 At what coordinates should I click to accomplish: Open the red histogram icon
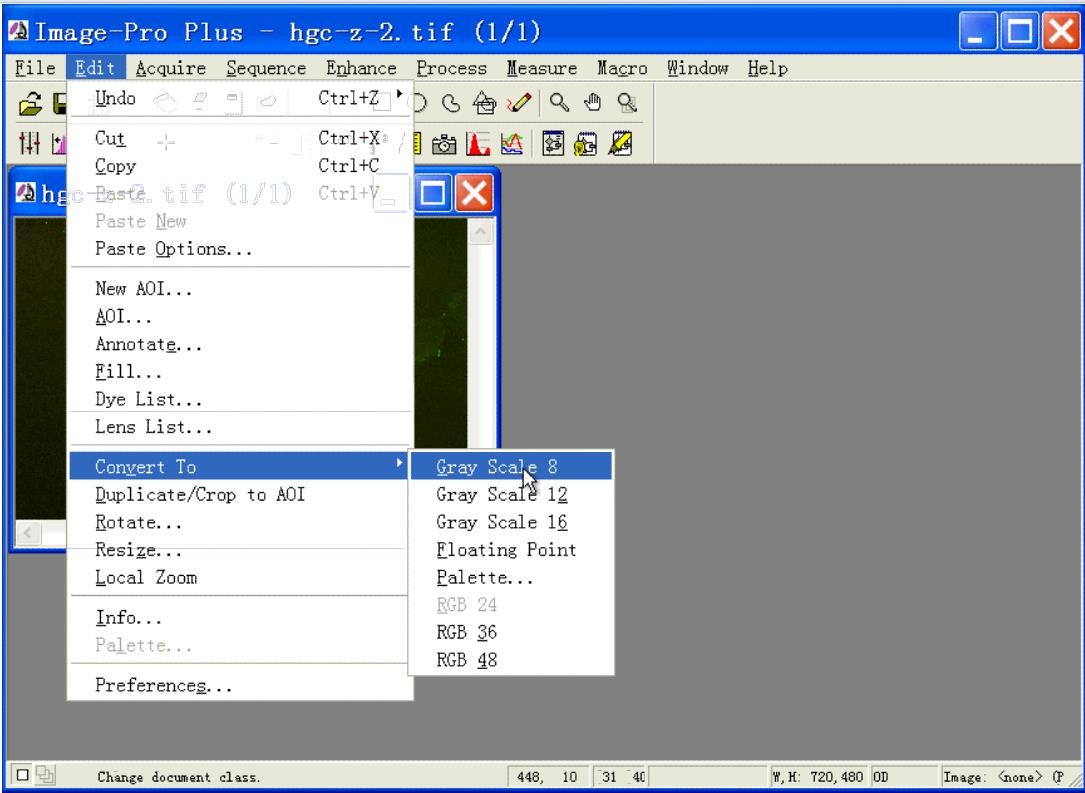coord(478,144)
